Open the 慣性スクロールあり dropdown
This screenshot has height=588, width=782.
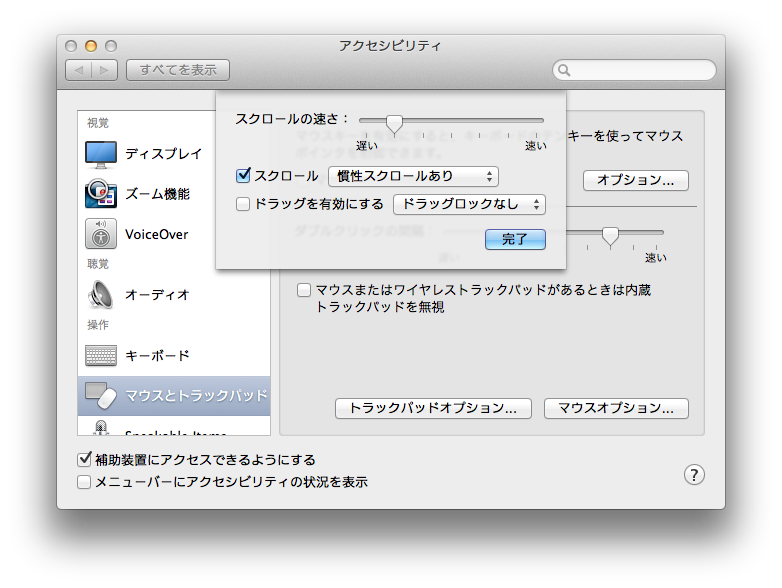(x=413, y=176)
